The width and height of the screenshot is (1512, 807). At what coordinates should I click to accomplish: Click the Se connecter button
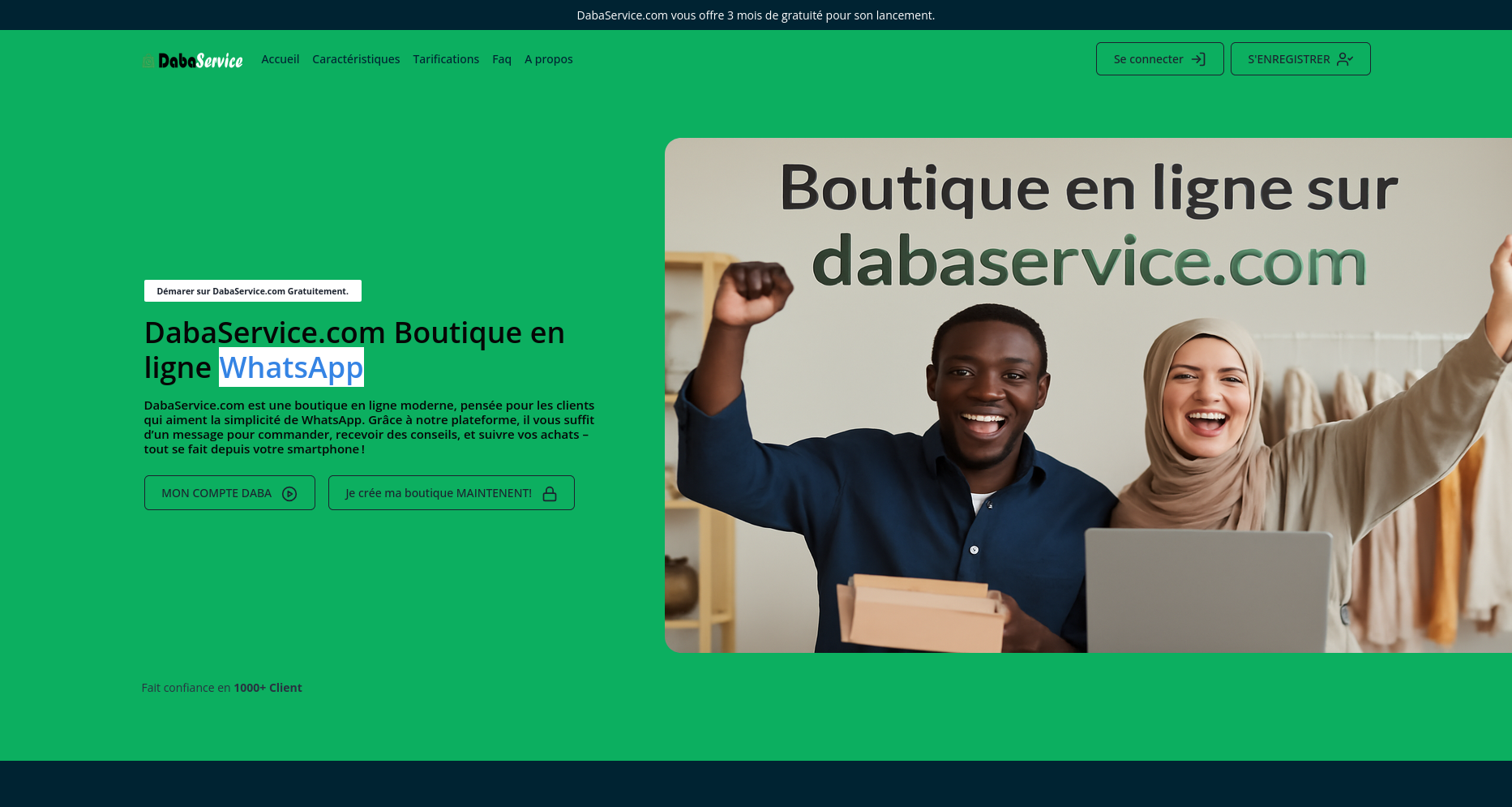[1160, 59]
